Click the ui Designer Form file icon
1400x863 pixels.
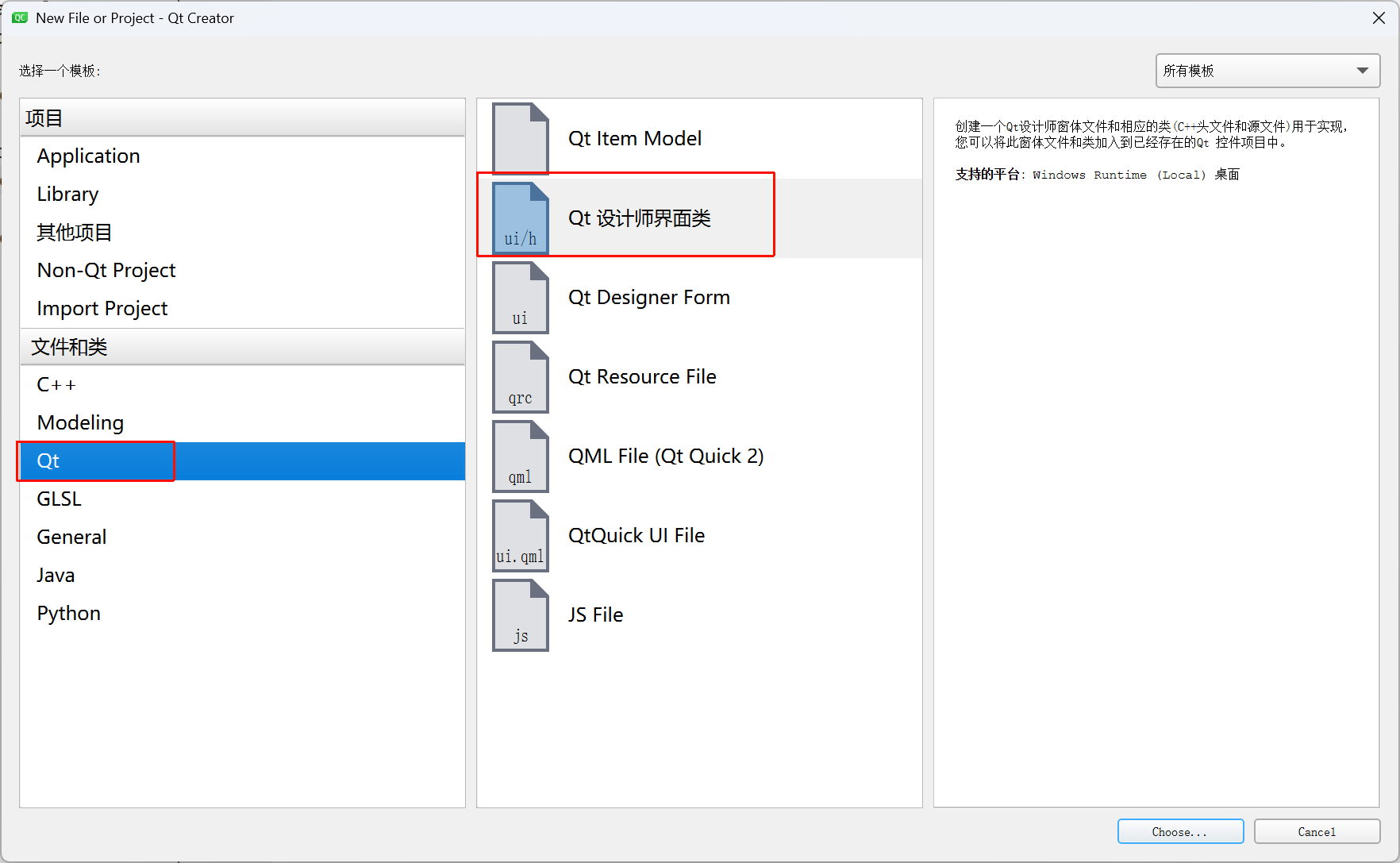(x=521, y=298)
